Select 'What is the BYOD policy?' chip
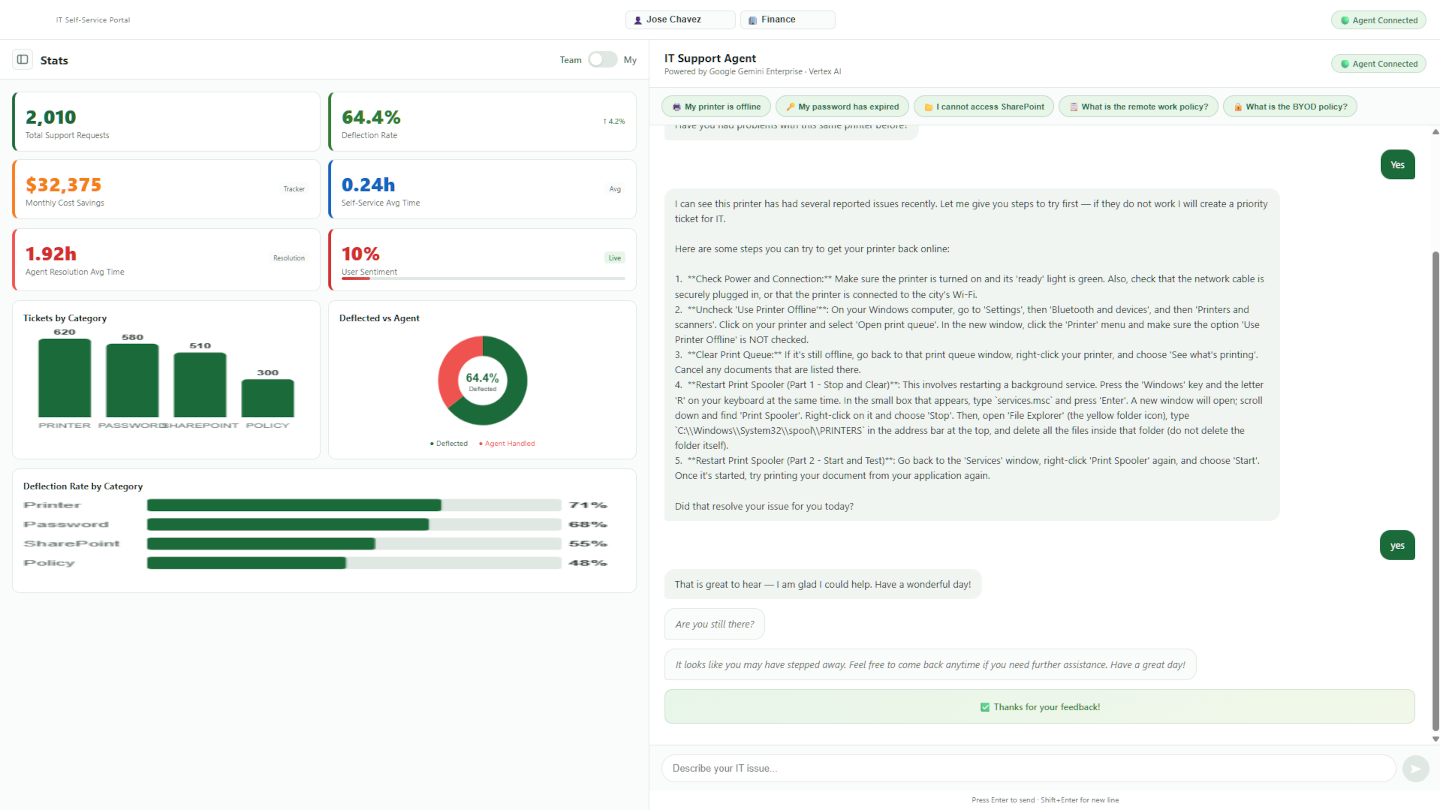 (1290, 107)
